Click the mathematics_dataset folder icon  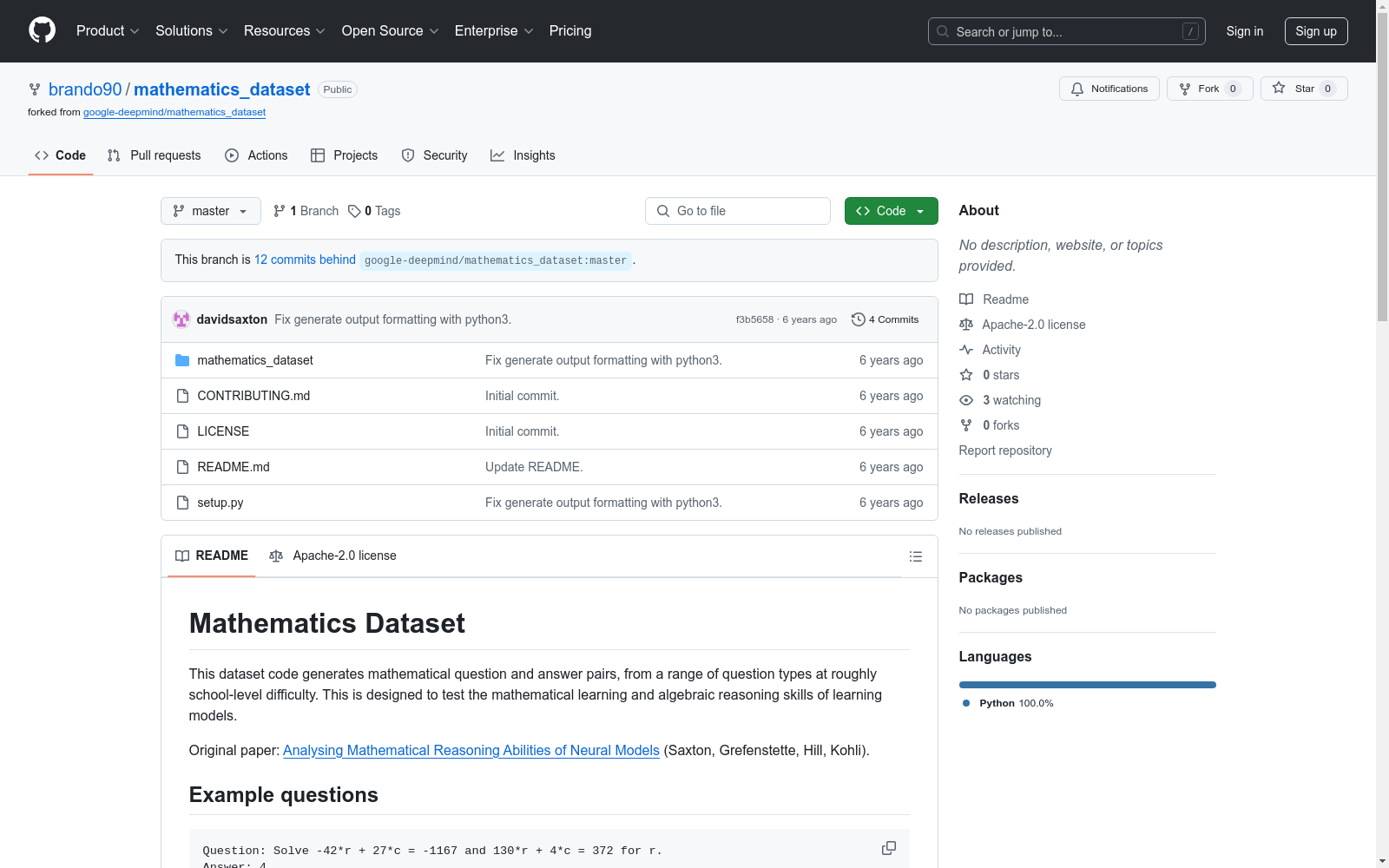click(182, 360)
